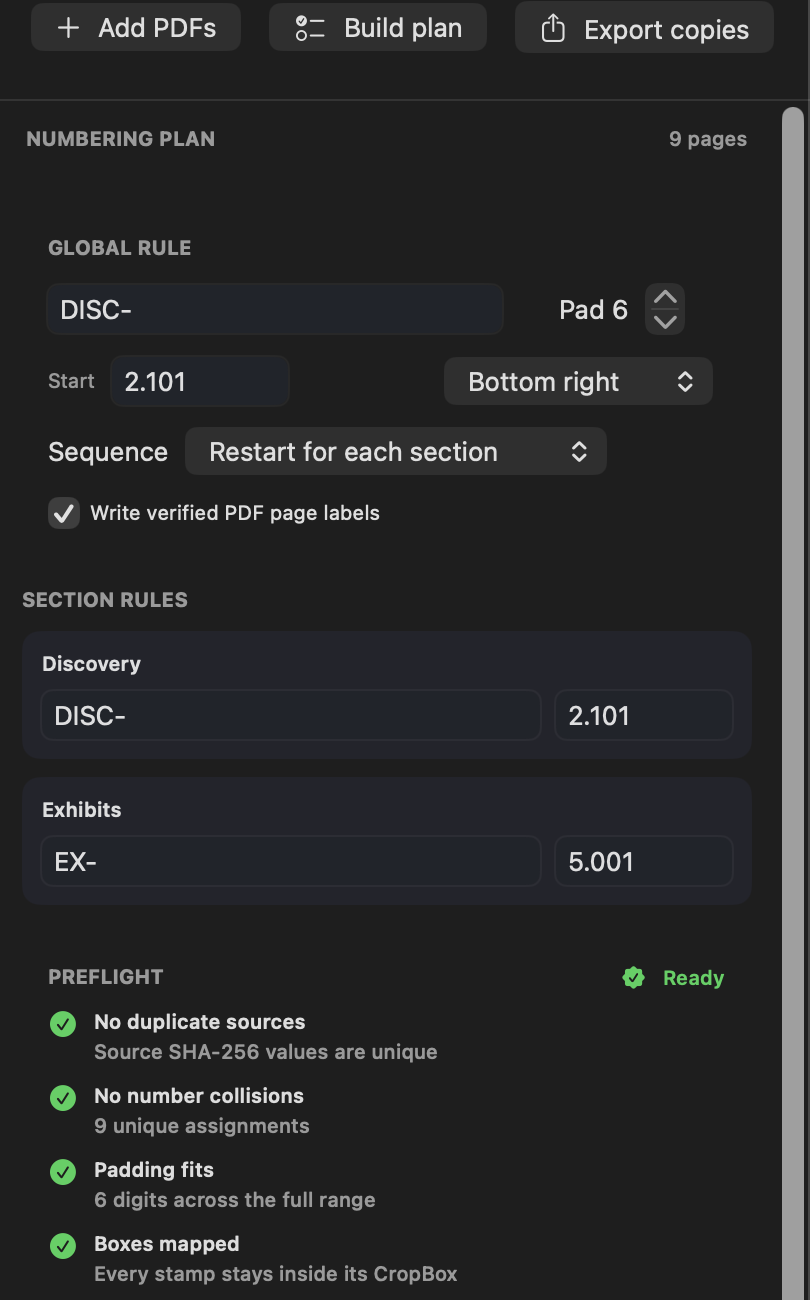This screenshot has width=810, height=1300.
Task: Open the Bottom right position dropdown
Action: click(578, 382)
